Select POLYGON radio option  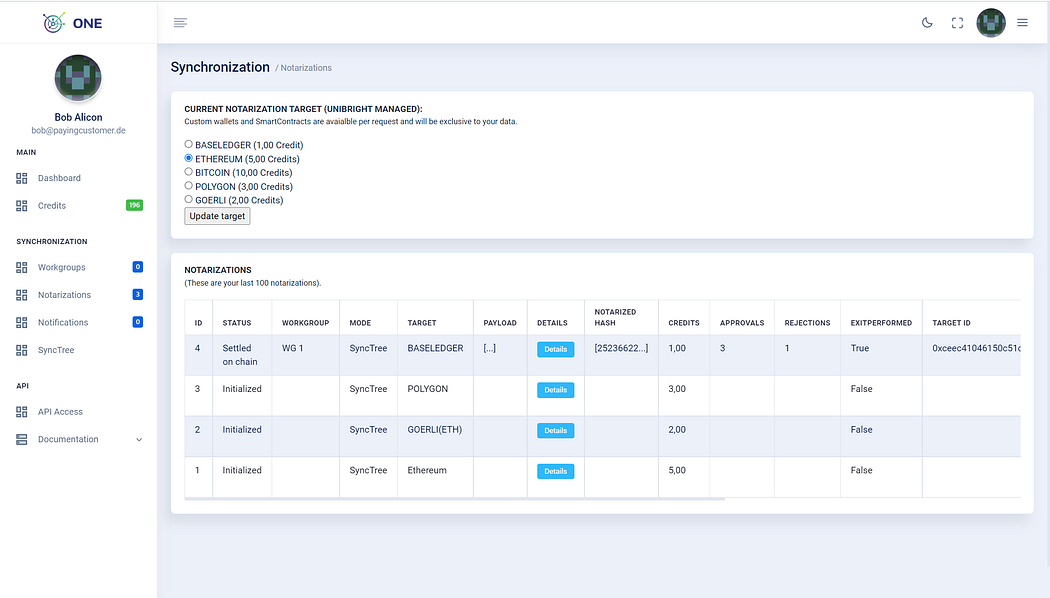189,185
